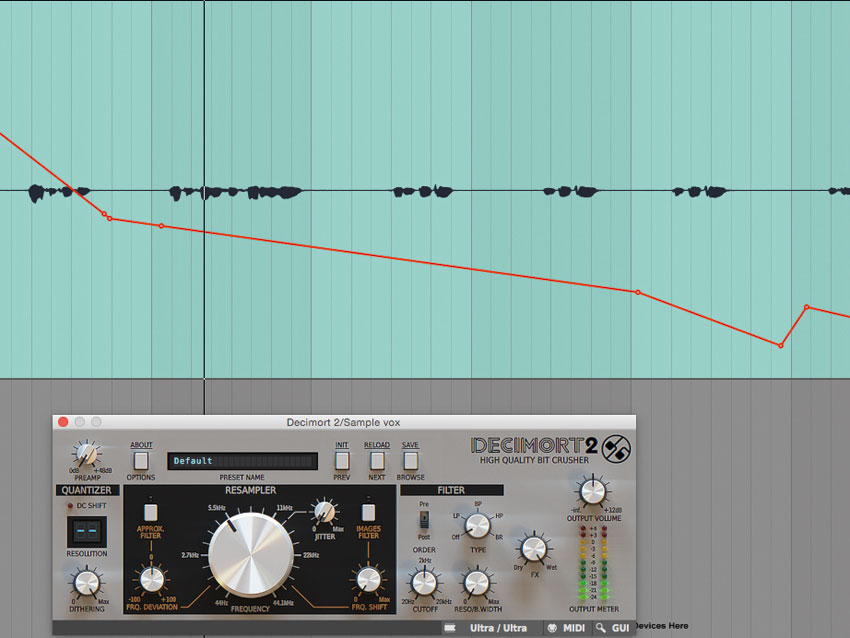Click the About/Options button
This screenshot has width=850, height=638.
[x=141, y=461]
